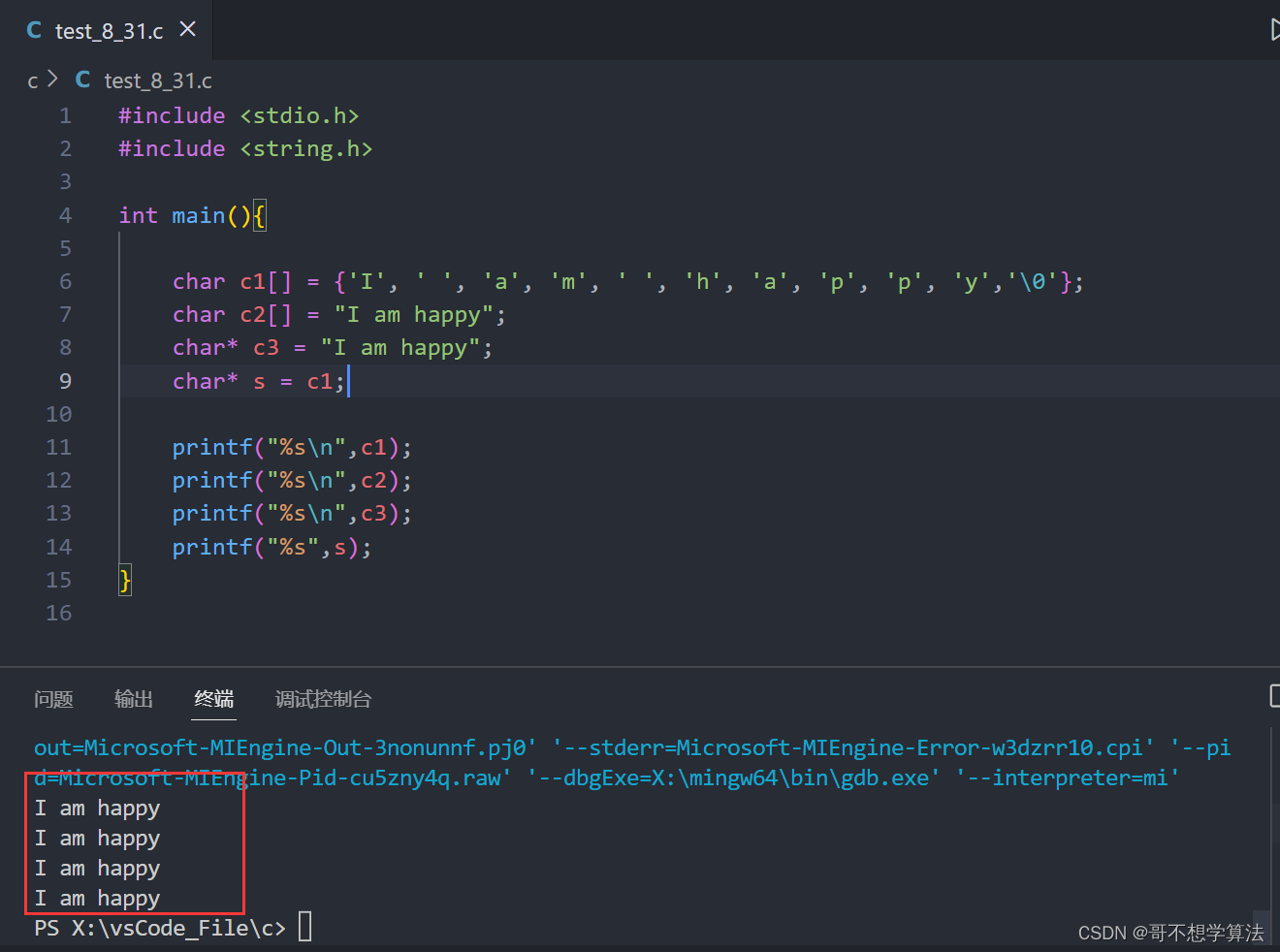
Task: Click the 'char* s = c1;' line
Action: coord(259,381)
